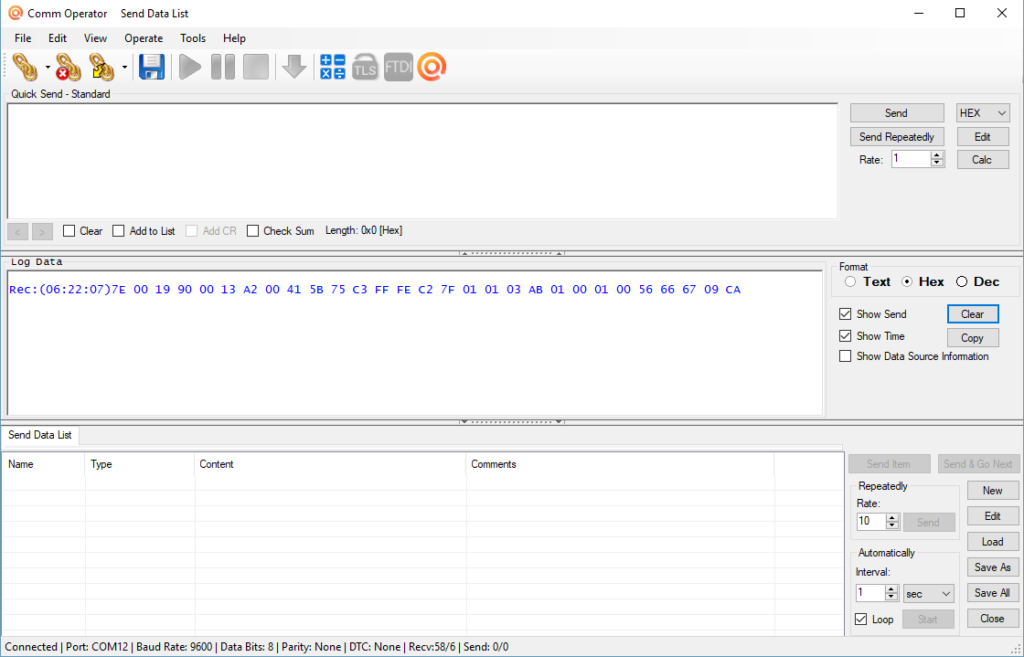Open the Tools menu
This screenshot has width=1024, height=657.
pos(193,38)
